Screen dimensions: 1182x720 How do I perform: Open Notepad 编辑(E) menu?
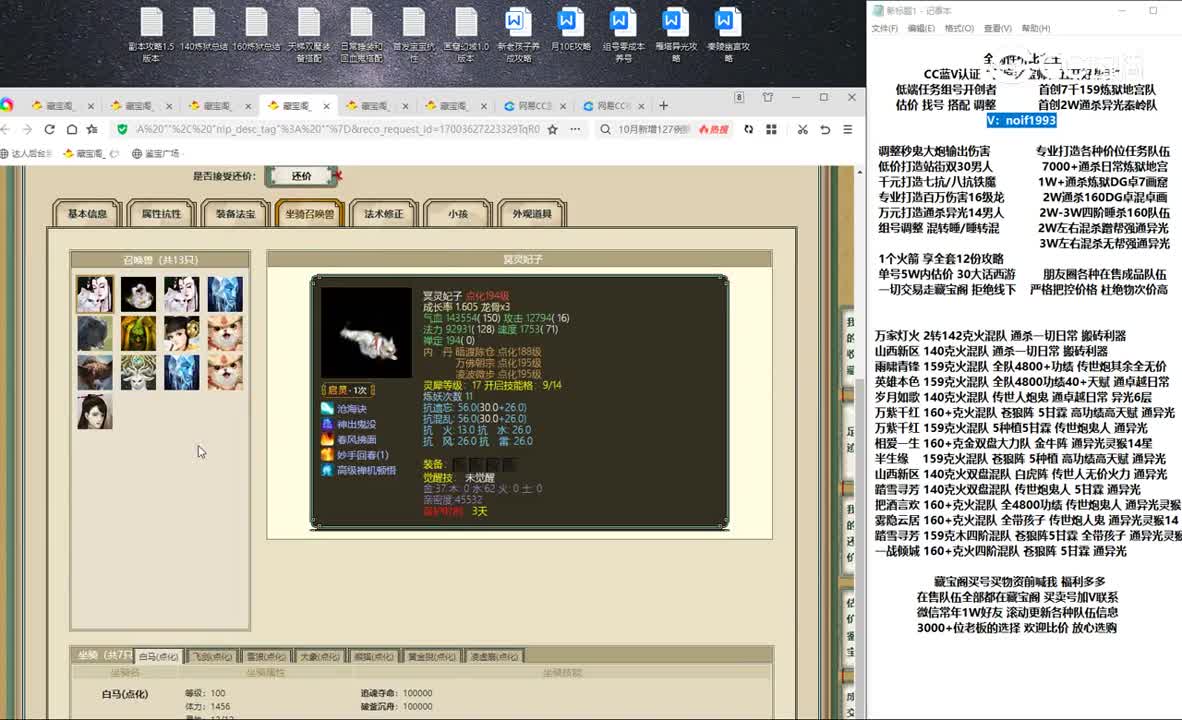coord(921,29)
